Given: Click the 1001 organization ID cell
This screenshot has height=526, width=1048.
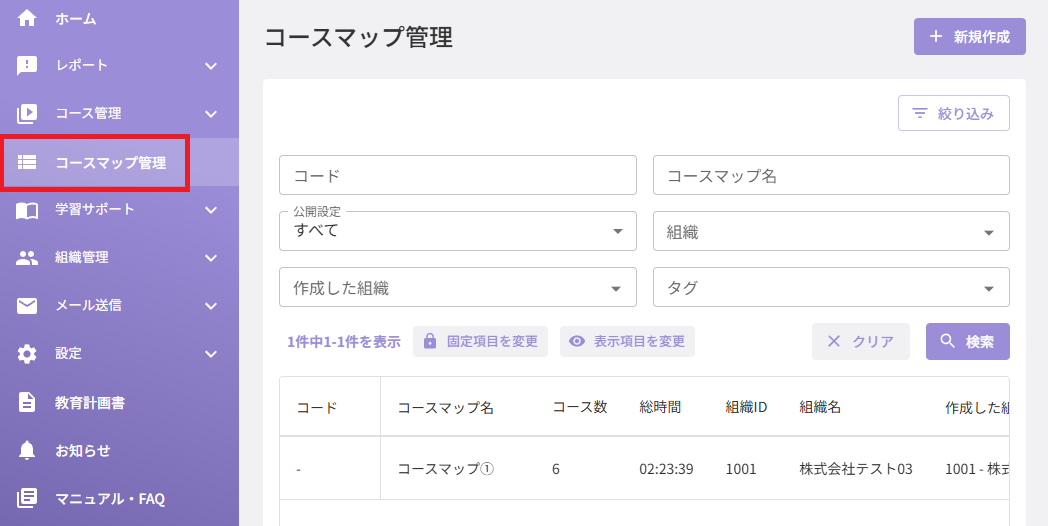Looking at the screenshot, I should pyautogui.click(x=741, y=469).
